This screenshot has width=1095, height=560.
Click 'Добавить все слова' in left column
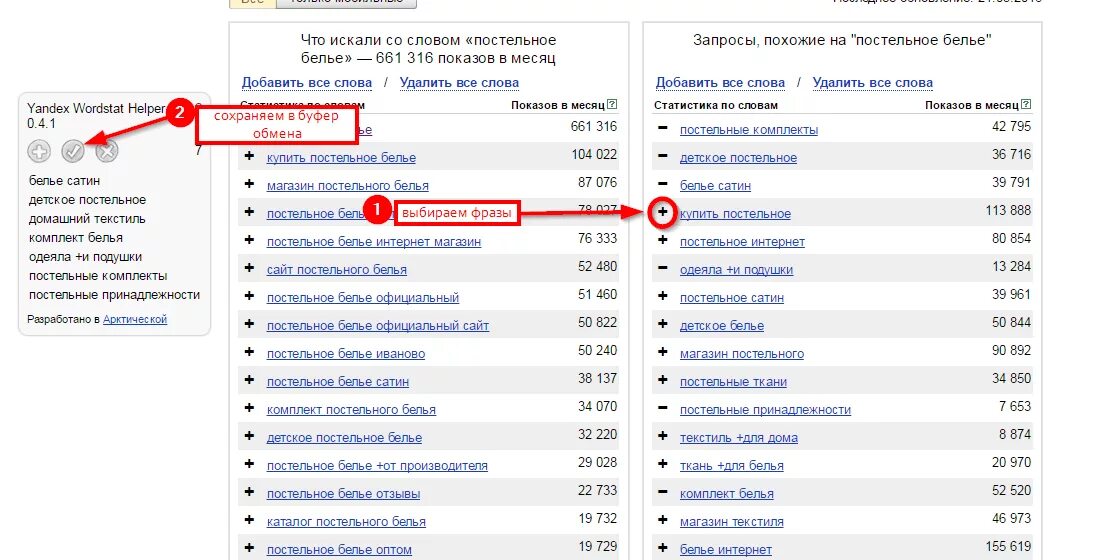(x=307, y=82)
